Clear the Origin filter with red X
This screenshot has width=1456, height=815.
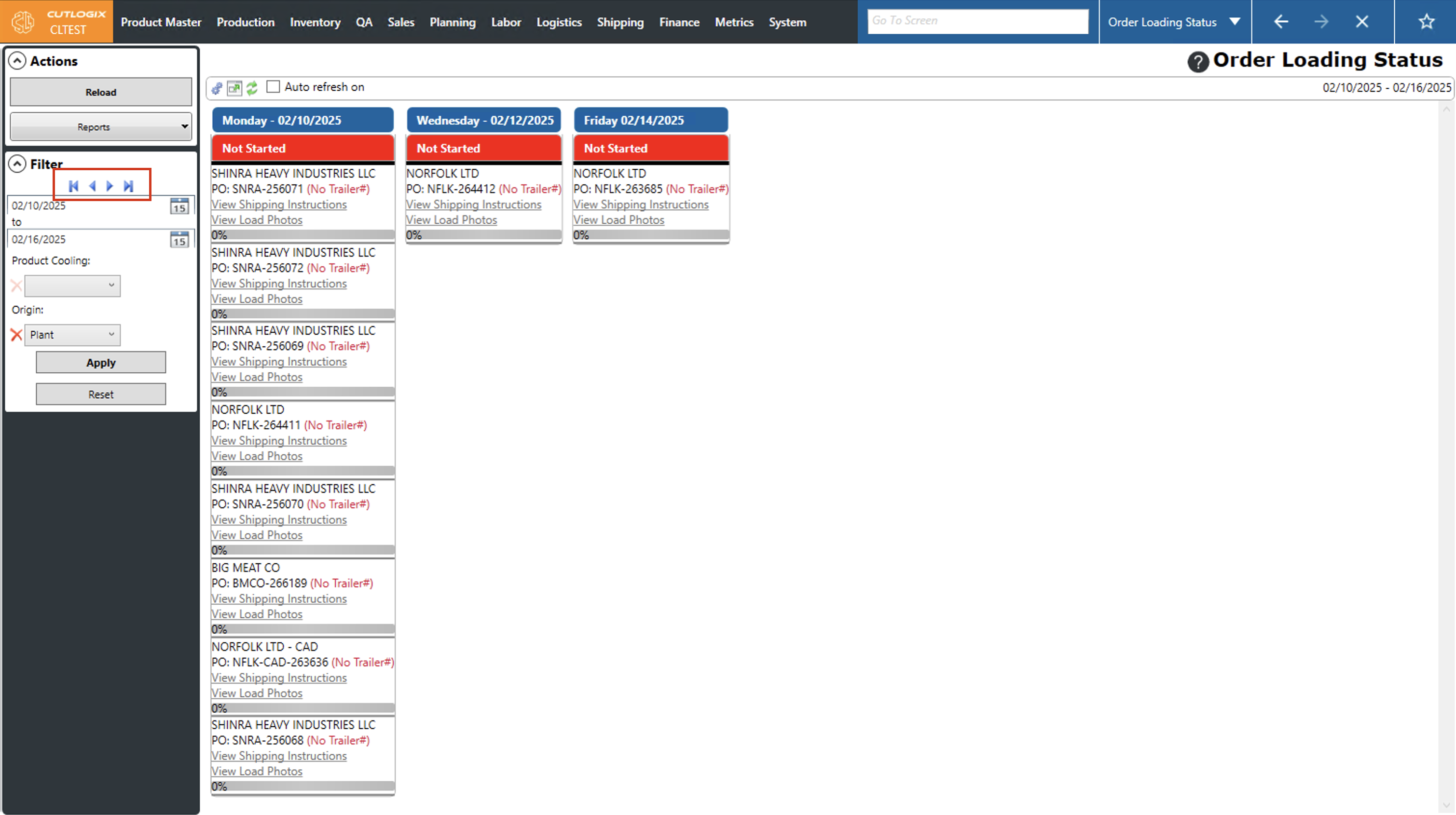(x=16, y=335)
